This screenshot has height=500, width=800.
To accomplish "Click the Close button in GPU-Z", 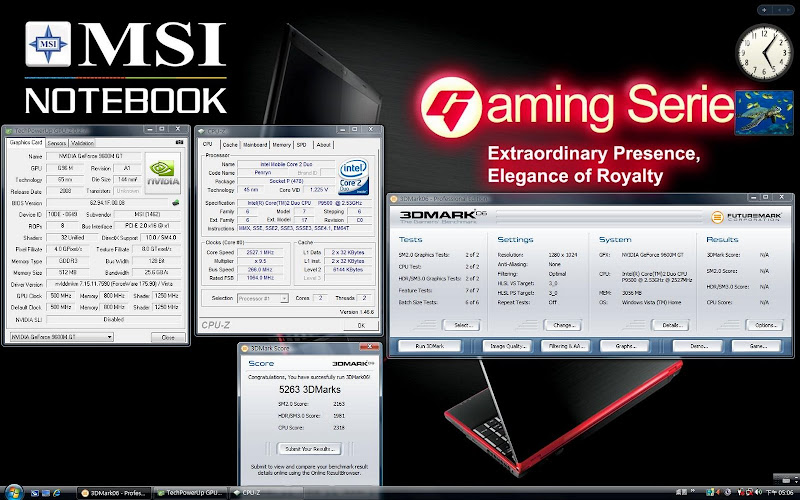I will (x=168, y=337).
